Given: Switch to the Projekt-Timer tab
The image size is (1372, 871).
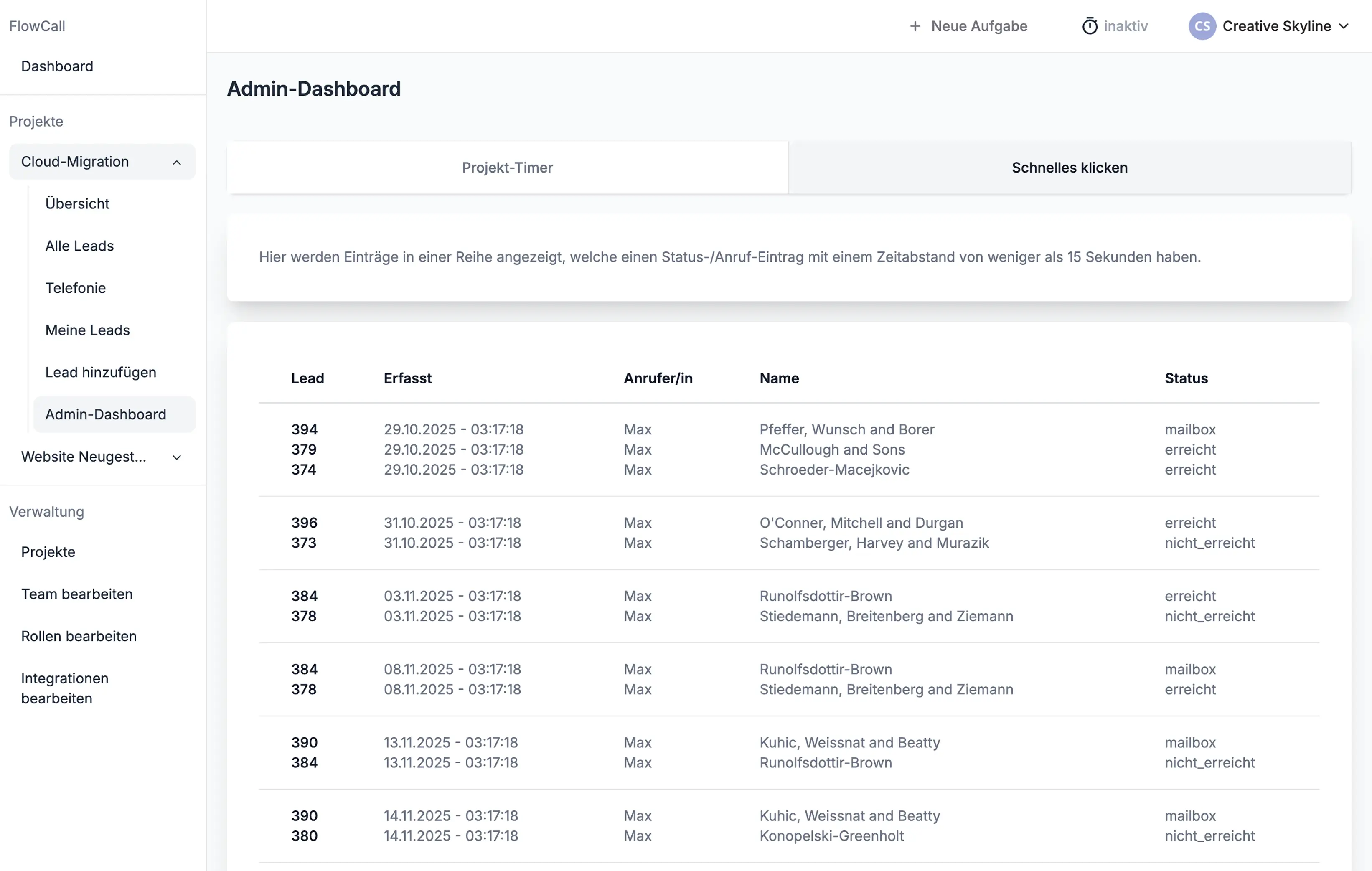Looking at the screenshot, I should (507, 168).
